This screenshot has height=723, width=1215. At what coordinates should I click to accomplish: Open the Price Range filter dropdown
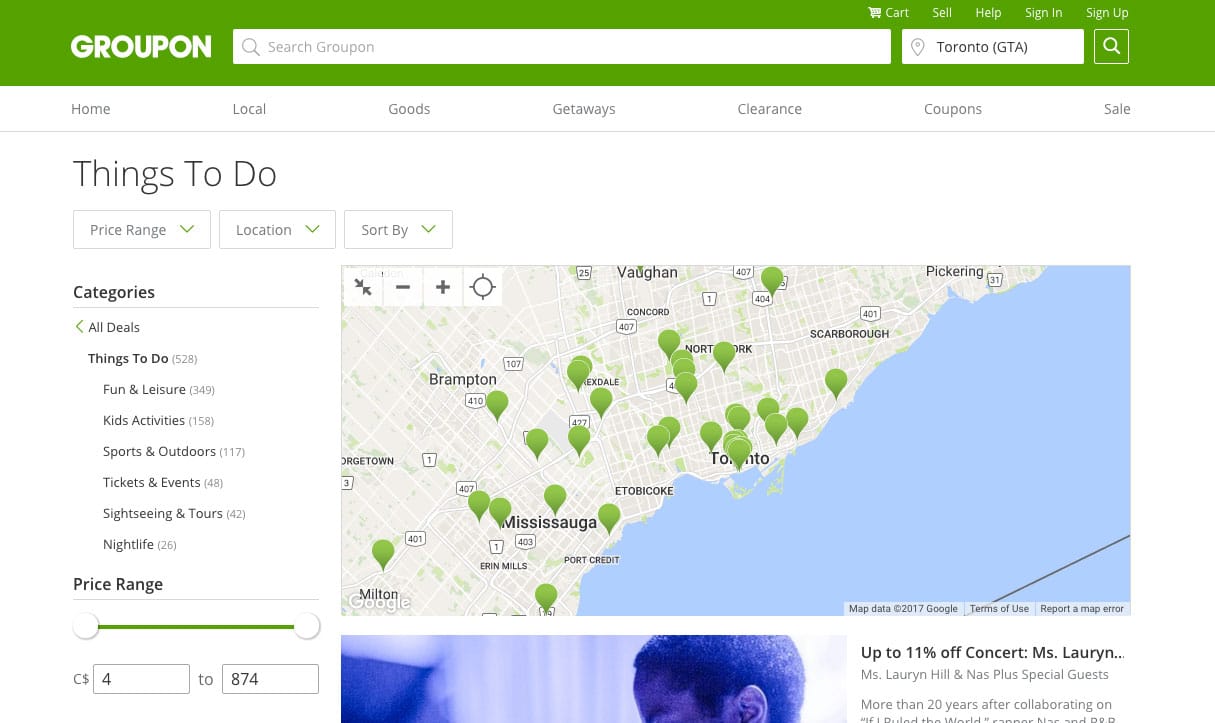[x=141, y=229]
